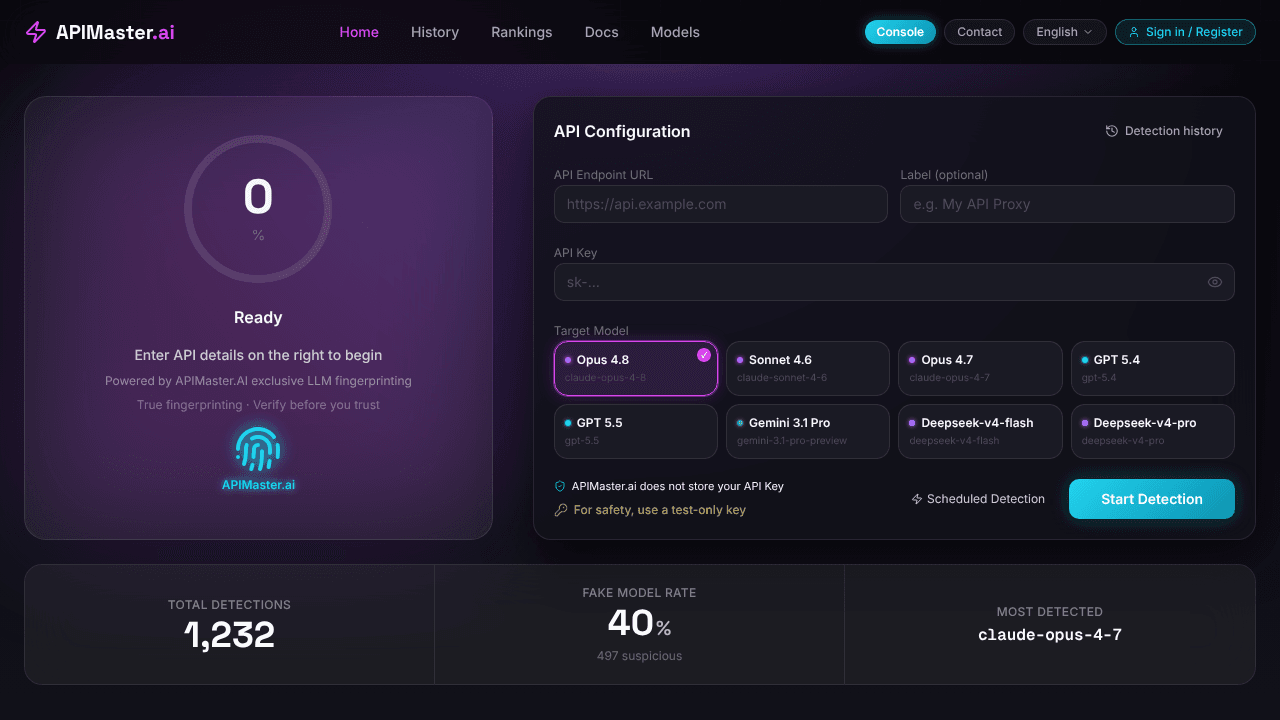1280x720 pixels.
Task: Open Detection history
Action: [x=1164, y=131]
